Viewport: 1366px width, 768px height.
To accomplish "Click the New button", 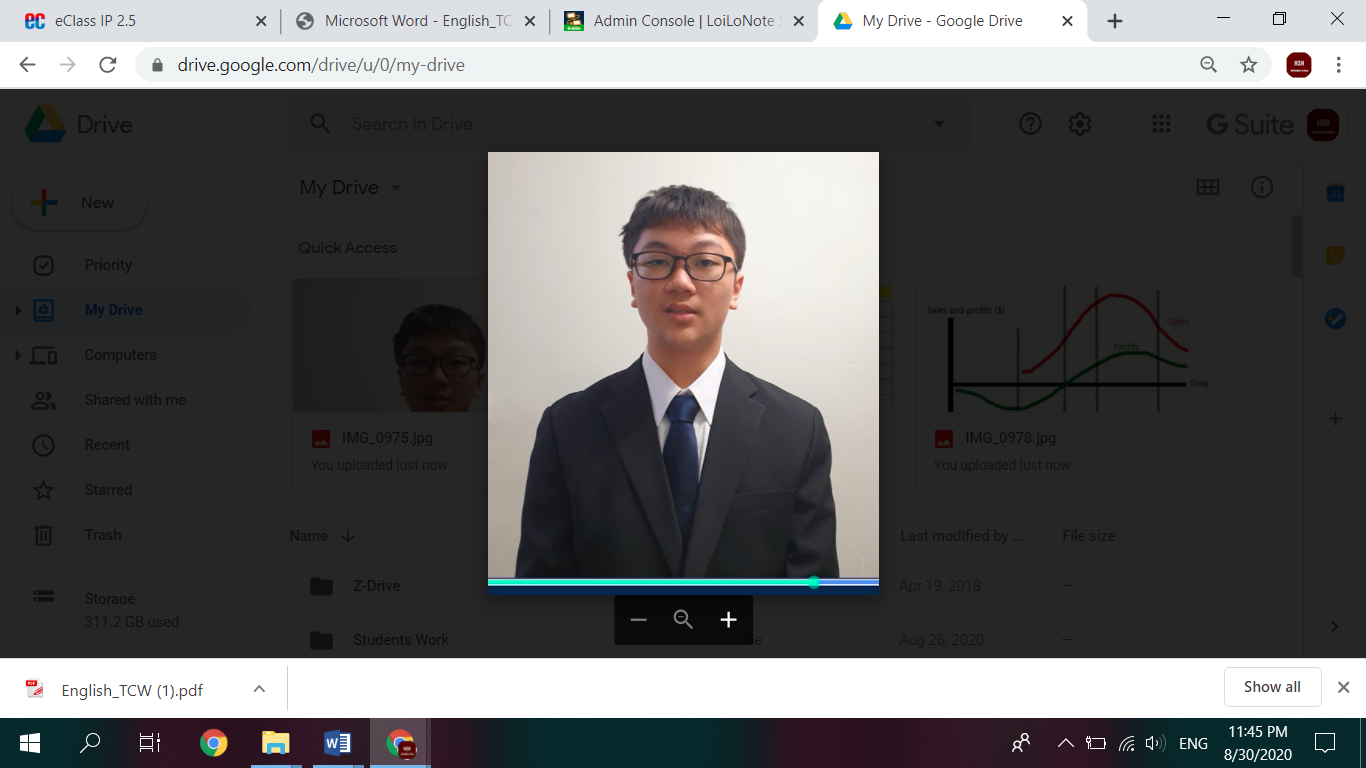I will click(x=80, y=203).
